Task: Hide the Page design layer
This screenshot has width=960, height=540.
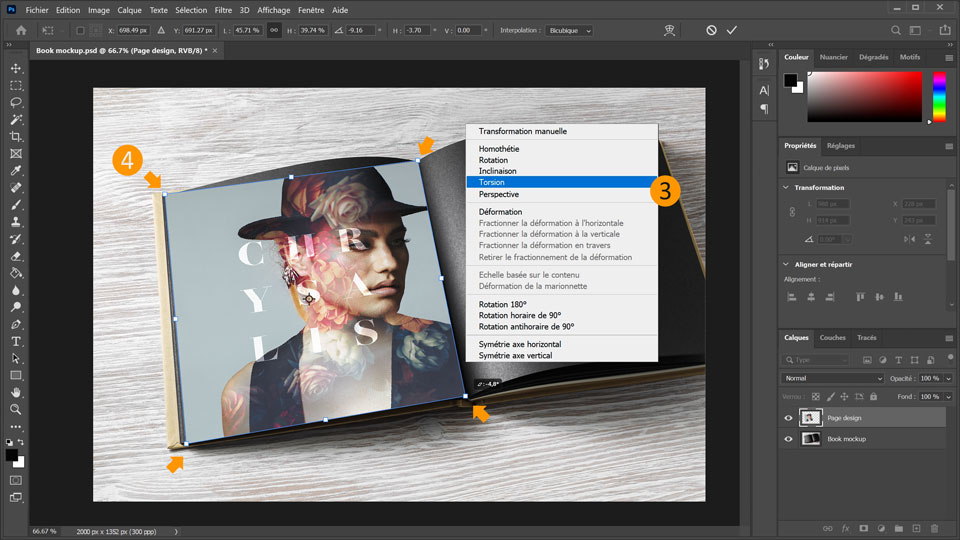Action: tap(788, 418)
